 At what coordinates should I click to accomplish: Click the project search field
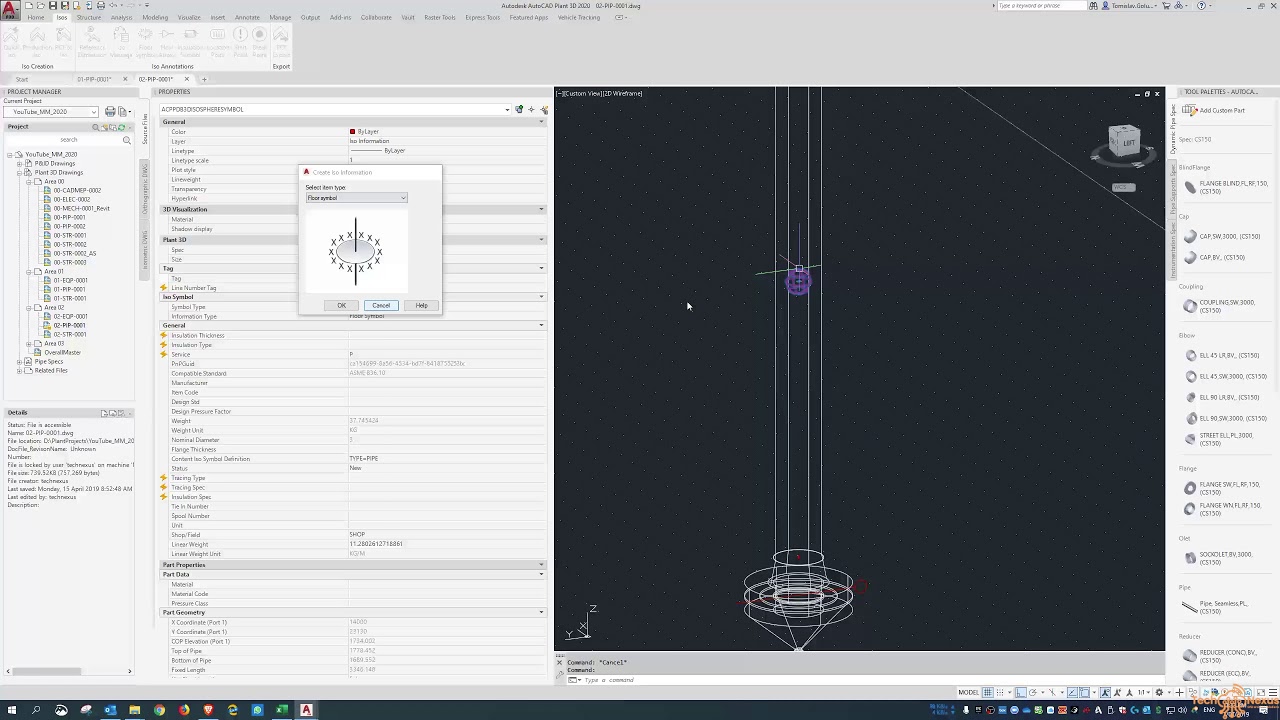(68, 139)
